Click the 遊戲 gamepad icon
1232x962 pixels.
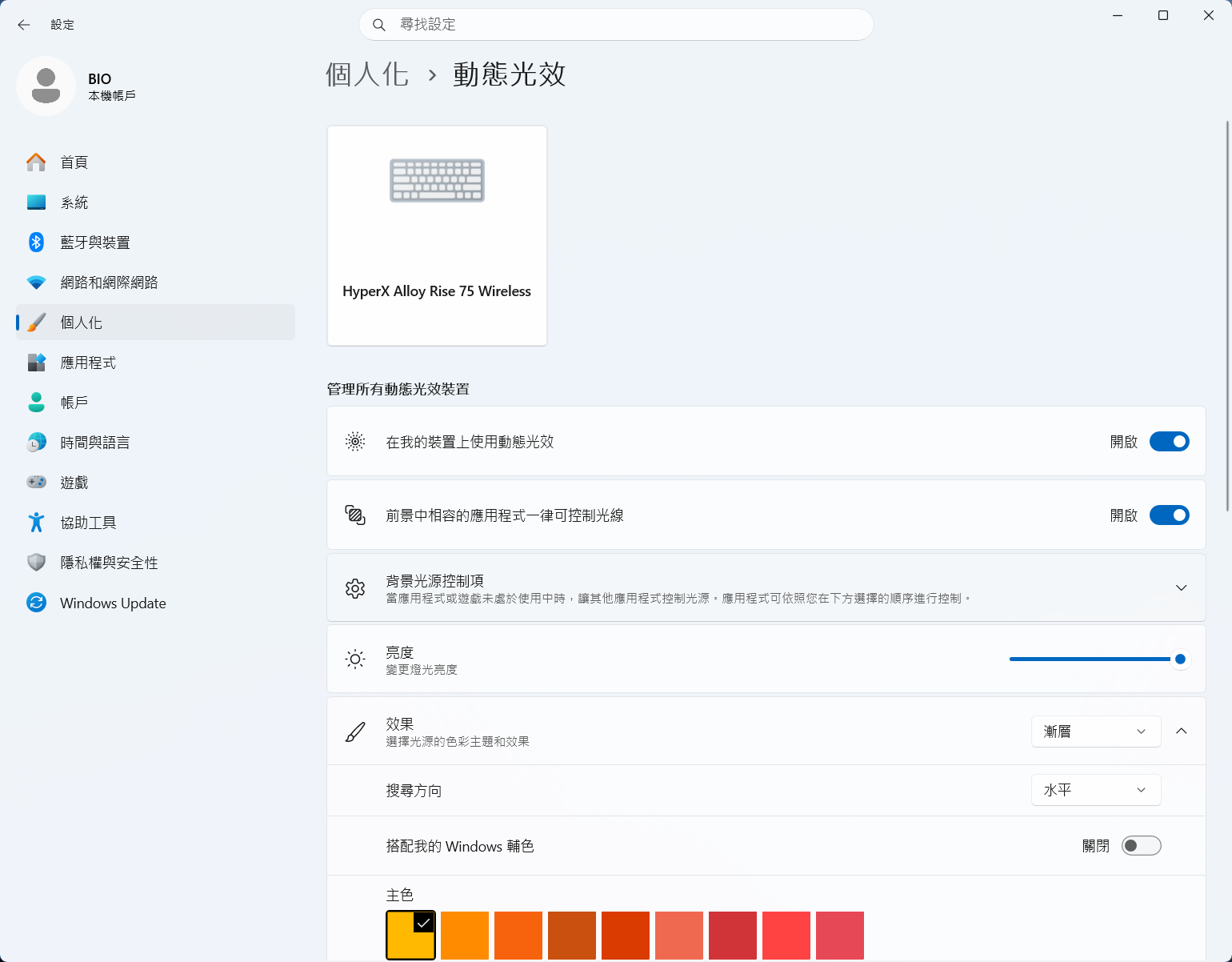pyautogui.click(x=36, y=483)
